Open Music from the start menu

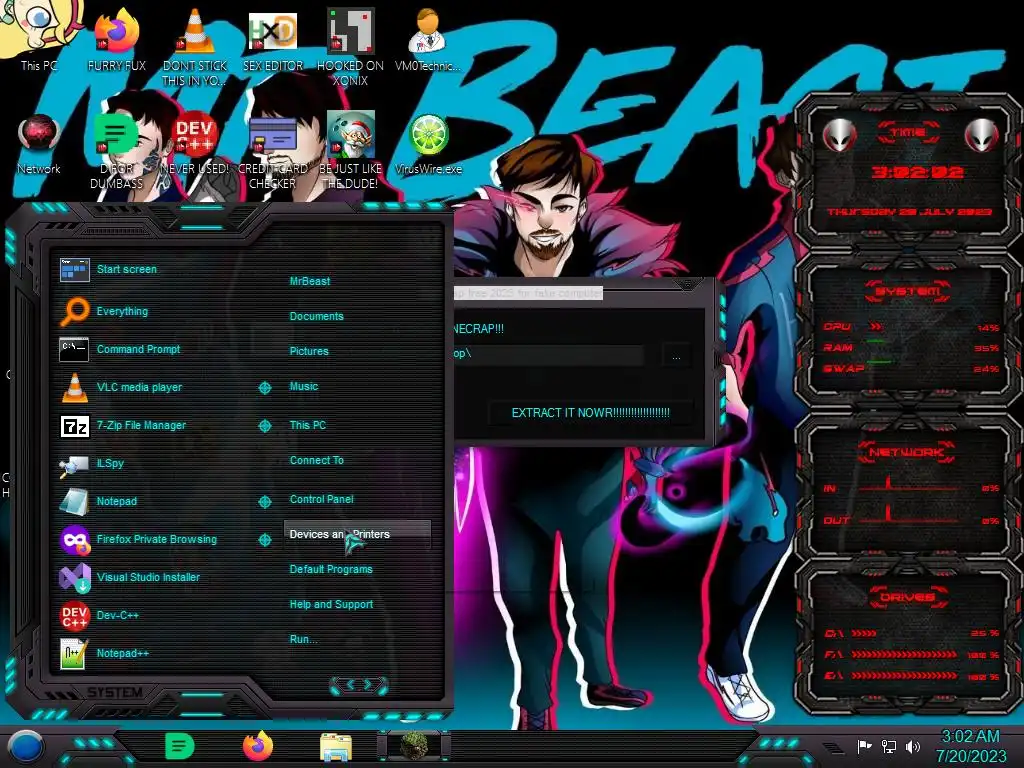(x=304, y=386)
